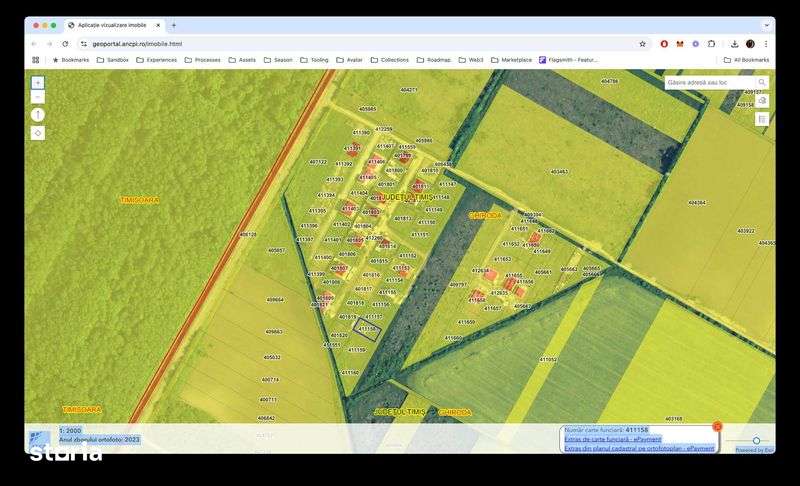
Task: Go back to the previous page
Action: pyautogui.click(x=34, y=44)
